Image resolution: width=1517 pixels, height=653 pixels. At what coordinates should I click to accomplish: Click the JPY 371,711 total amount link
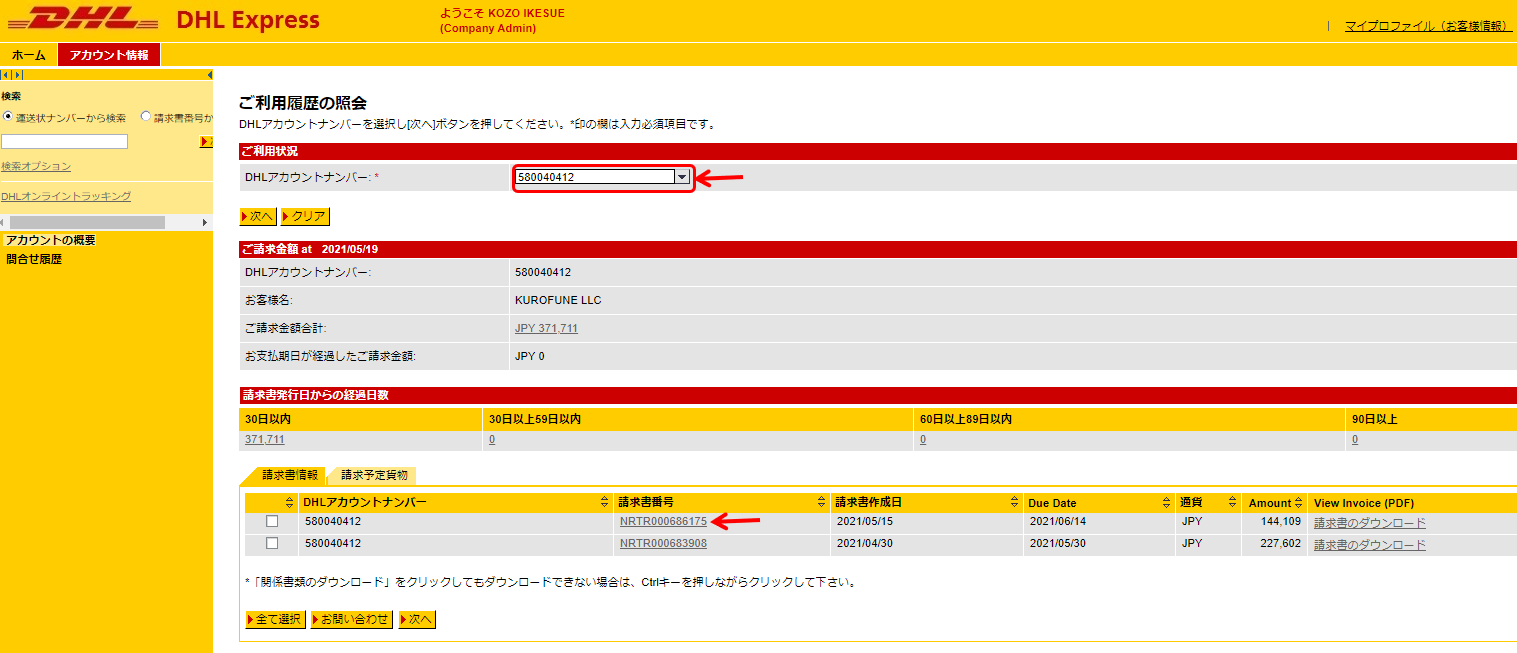[x=546, y=328]
